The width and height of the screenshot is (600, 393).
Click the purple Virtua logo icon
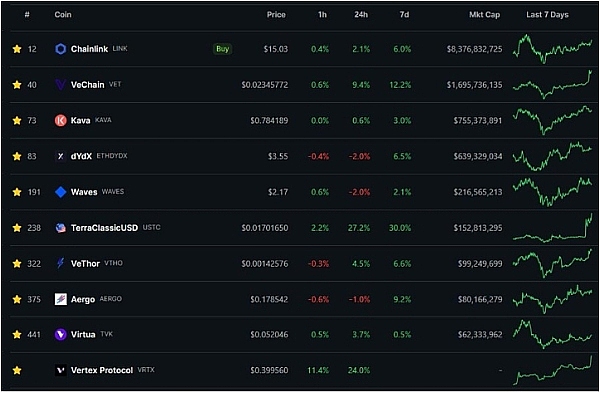point(60,335)
